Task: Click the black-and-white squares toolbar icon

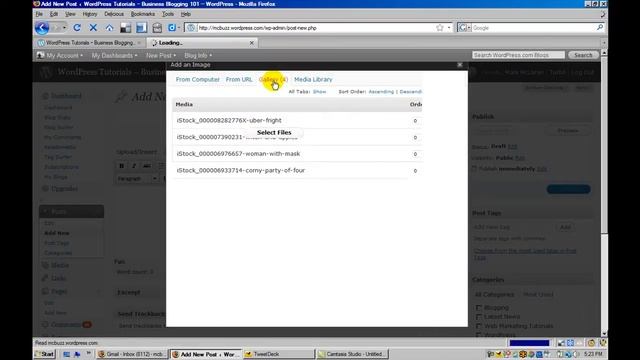Action: 126,28
